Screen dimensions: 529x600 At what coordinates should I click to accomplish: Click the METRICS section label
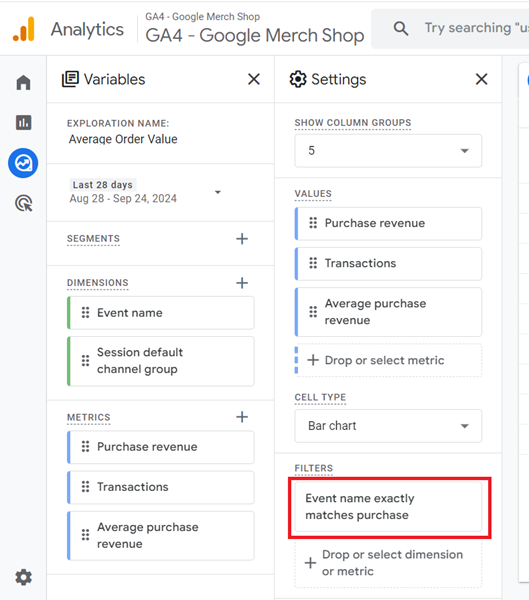89,417
